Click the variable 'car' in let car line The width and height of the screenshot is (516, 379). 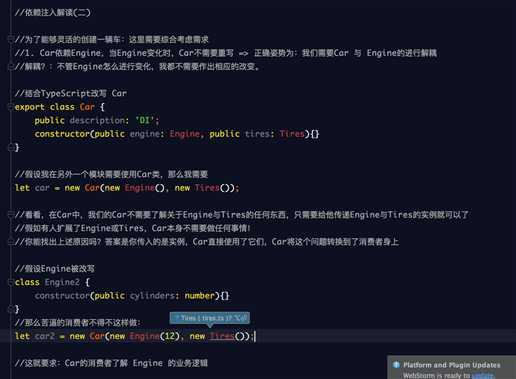(42, 188)
